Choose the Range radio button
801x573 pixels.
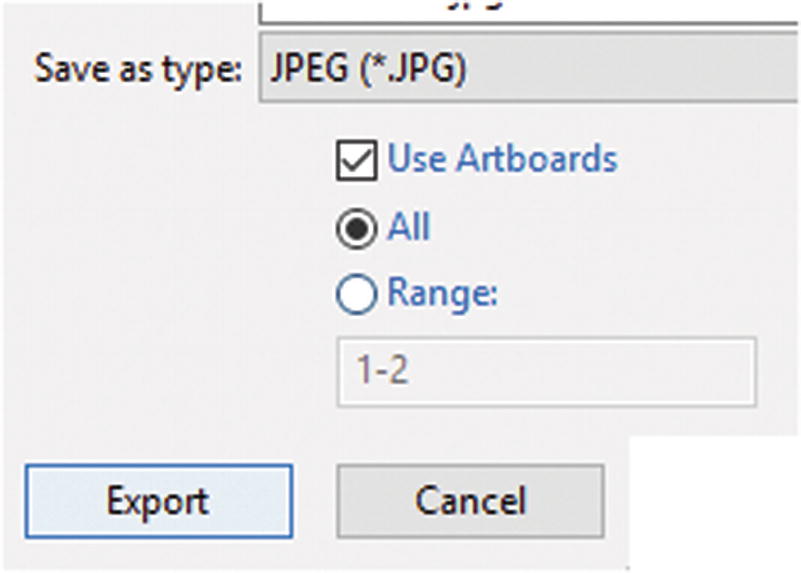[x=356, y=295]
